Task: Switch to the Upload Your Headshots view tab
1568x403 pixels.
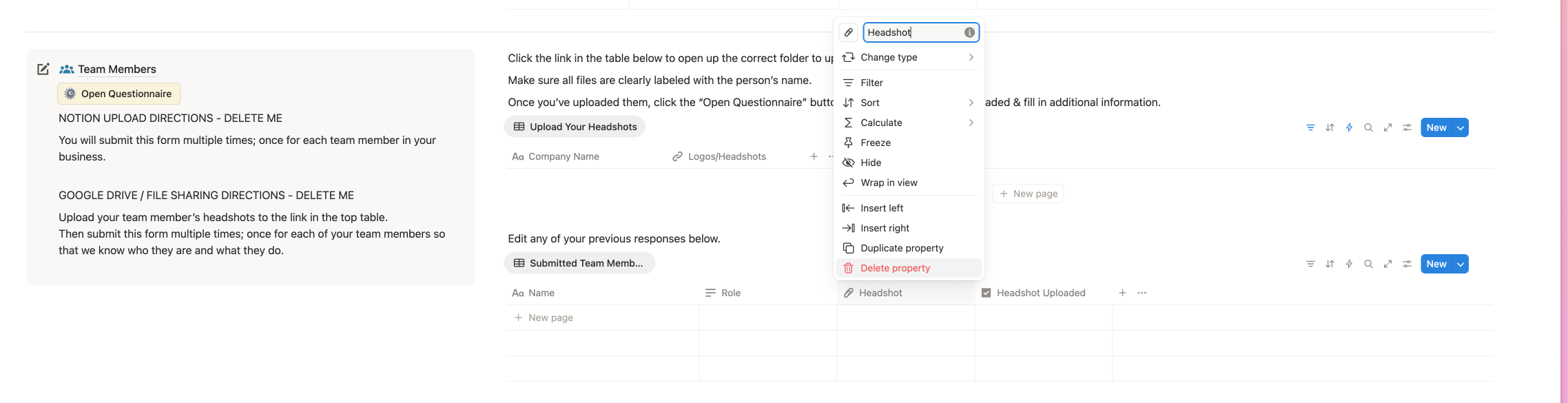Action: 575,127
